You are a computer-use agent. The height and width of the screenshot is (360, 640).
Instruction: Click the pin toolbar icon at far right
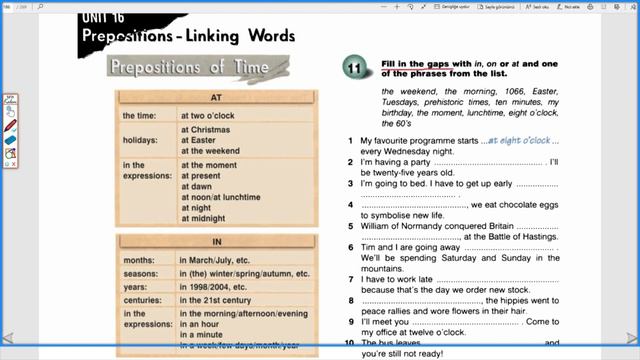(633, 7)
